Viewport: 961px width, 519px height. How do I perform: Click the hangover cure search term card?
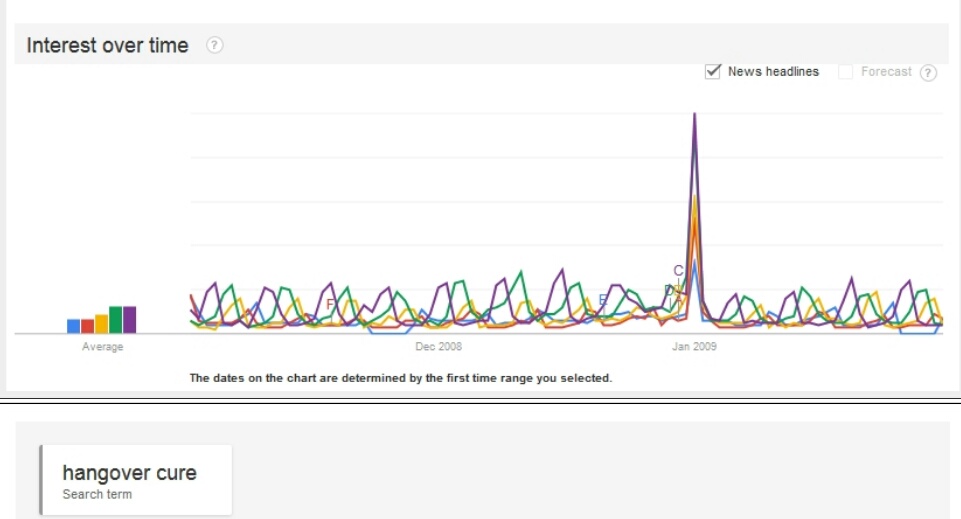pyautogui.click(x=136, y=480)
